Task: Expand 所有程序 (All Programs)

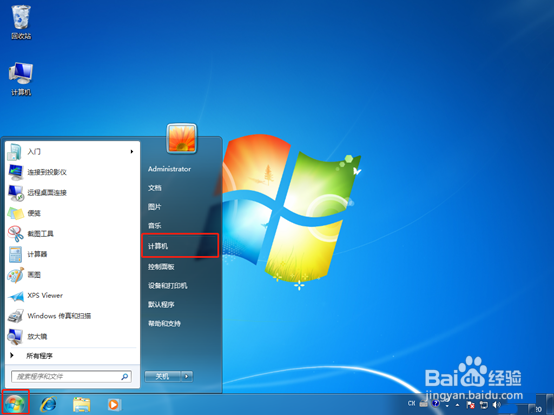Action: 72,356
